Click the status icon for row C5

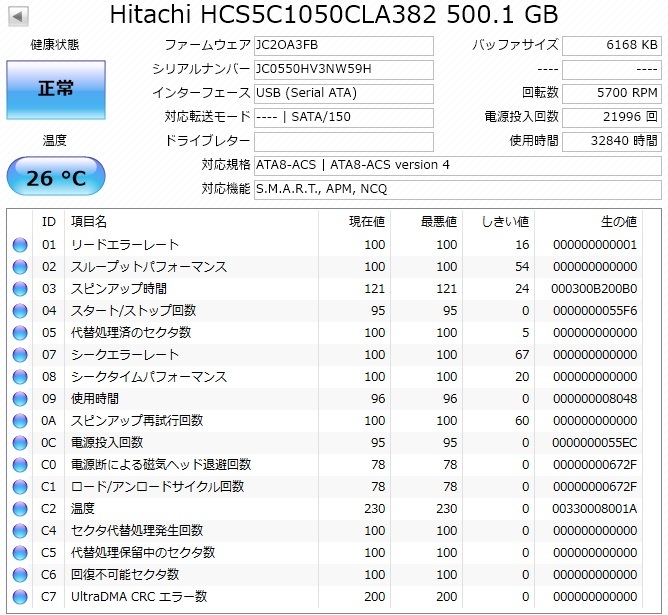(x=20, y=553)
